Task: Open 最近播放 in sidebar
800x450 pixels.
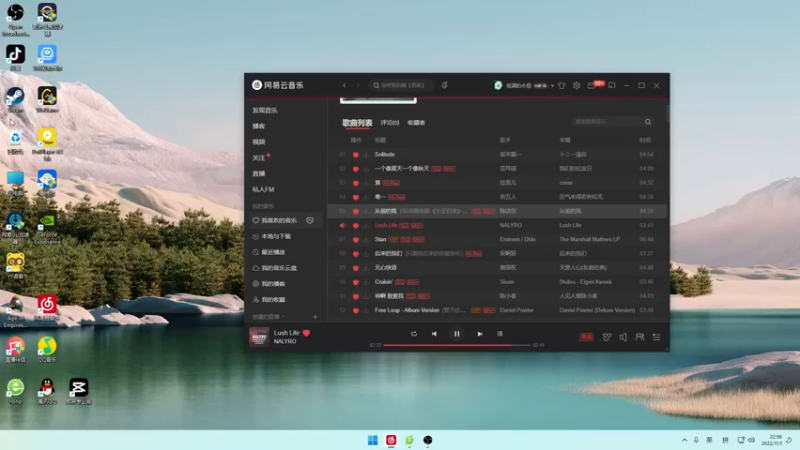Action: point(273,252)
